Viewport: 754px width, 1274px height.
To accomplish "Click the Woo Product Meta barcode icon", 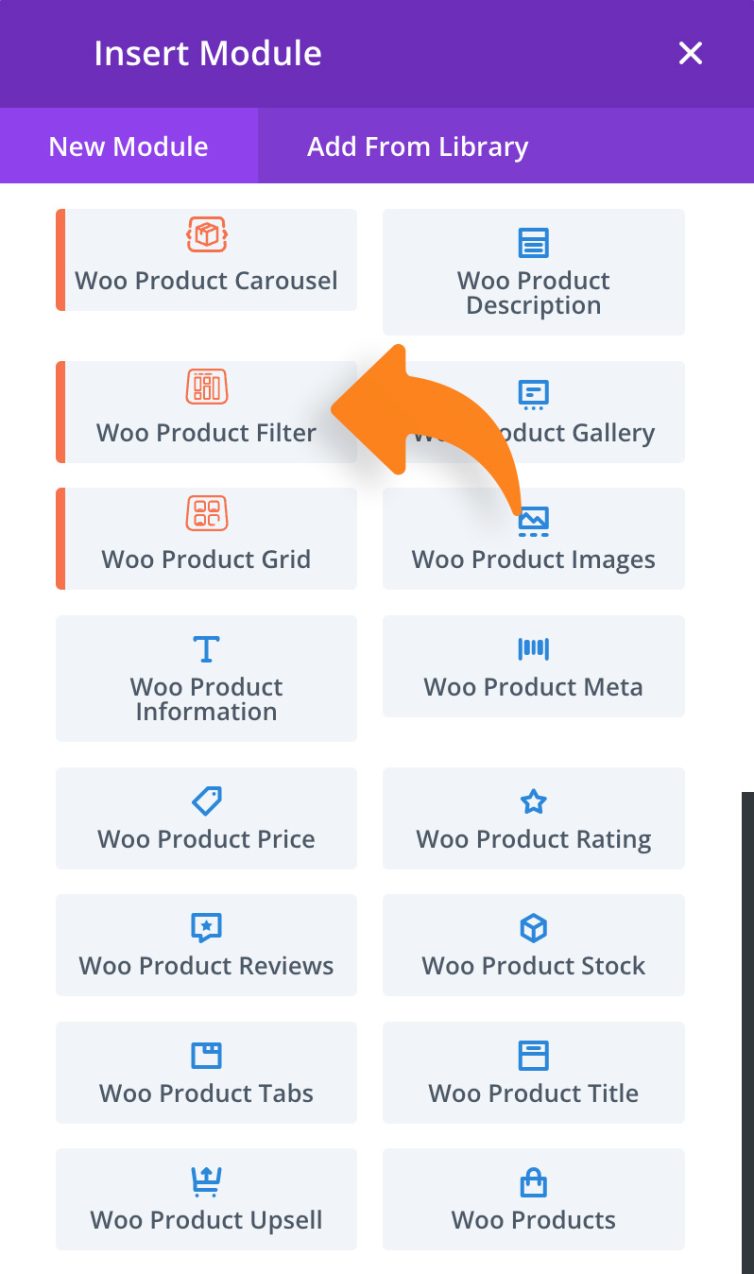I will point(533,648).
